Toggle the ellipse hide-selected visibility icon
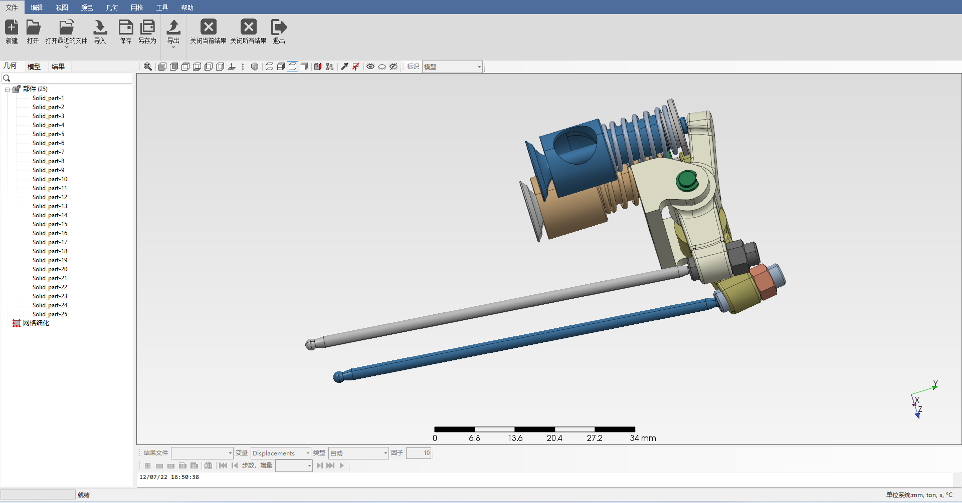This screenshot has width=962, height=503. (382, 66)
